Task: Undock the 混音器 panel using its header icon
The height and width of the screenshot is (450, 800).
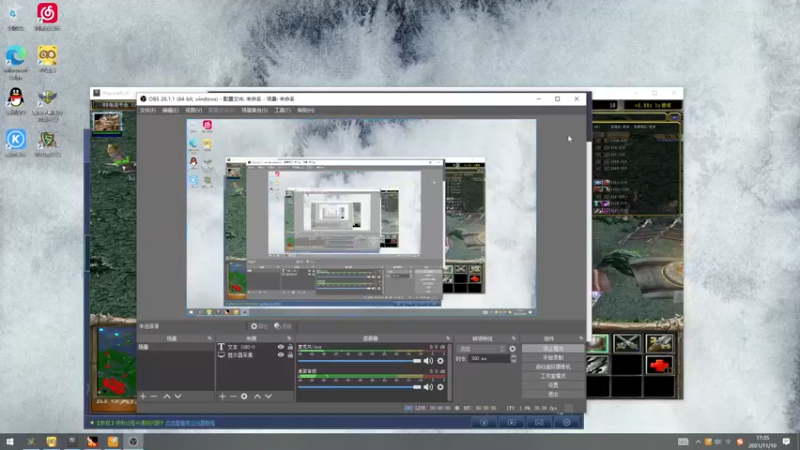Action: tap(448, 338)
